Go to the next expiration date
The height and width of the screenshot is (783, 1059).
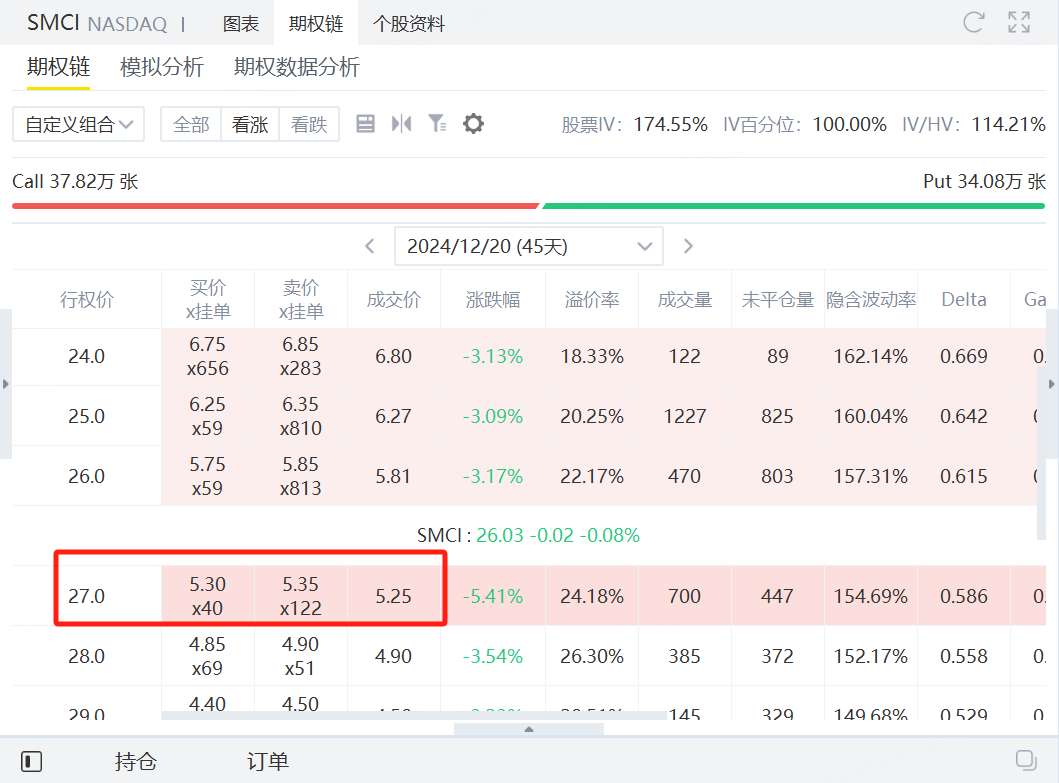(x=688, y=246)
